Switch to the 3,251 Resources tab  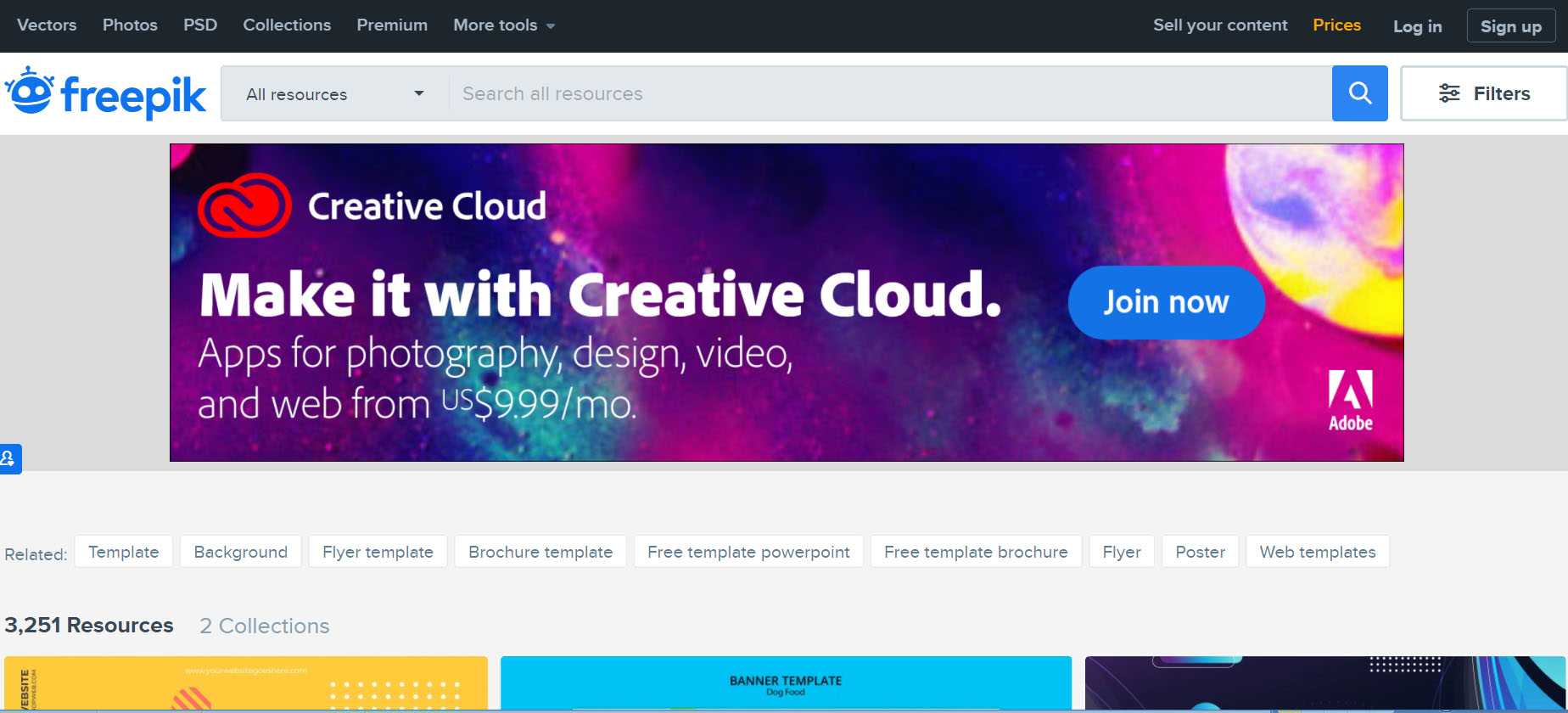(x=89, y=626)
